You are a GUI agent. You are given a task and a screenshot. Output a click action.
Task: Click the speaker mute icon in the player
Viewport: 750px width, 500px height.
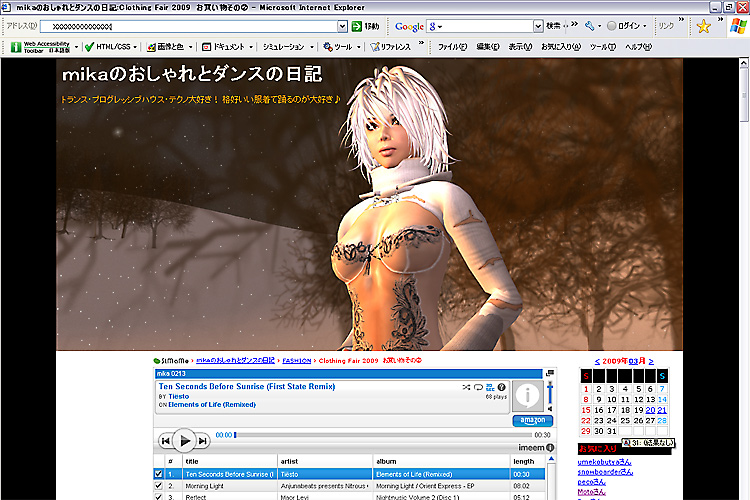[550, 409]
